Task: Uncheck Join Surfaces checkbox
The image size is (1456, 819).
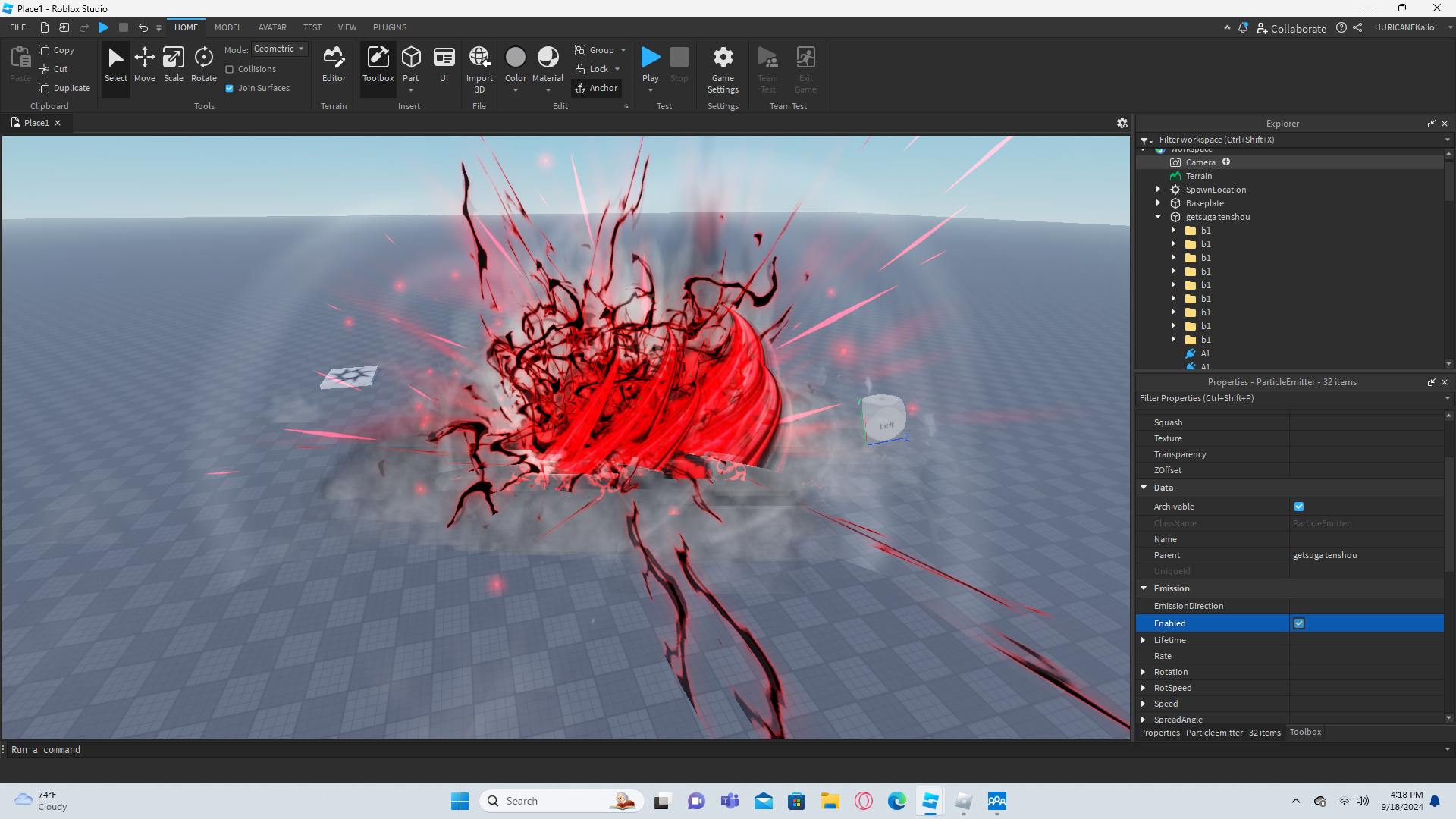Action: (230, 88)
